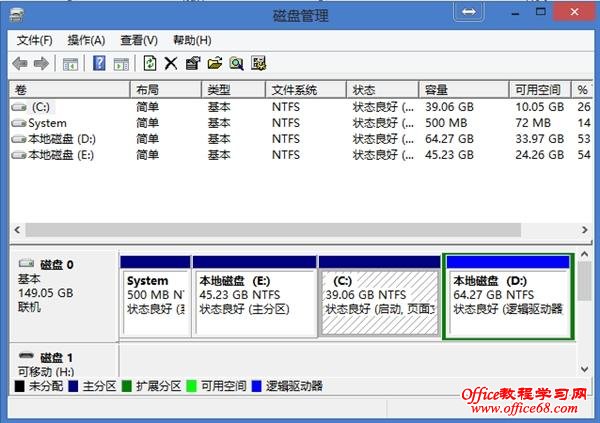Open the 操作(A) menu
This screenshot has width=600, height=423.
pyautogui.click(x=86, y=41)
